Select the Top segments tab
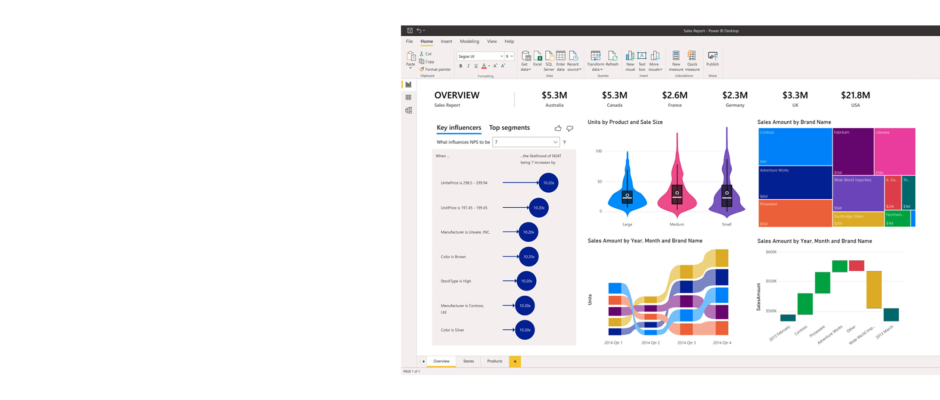 [x=510, y=128]
